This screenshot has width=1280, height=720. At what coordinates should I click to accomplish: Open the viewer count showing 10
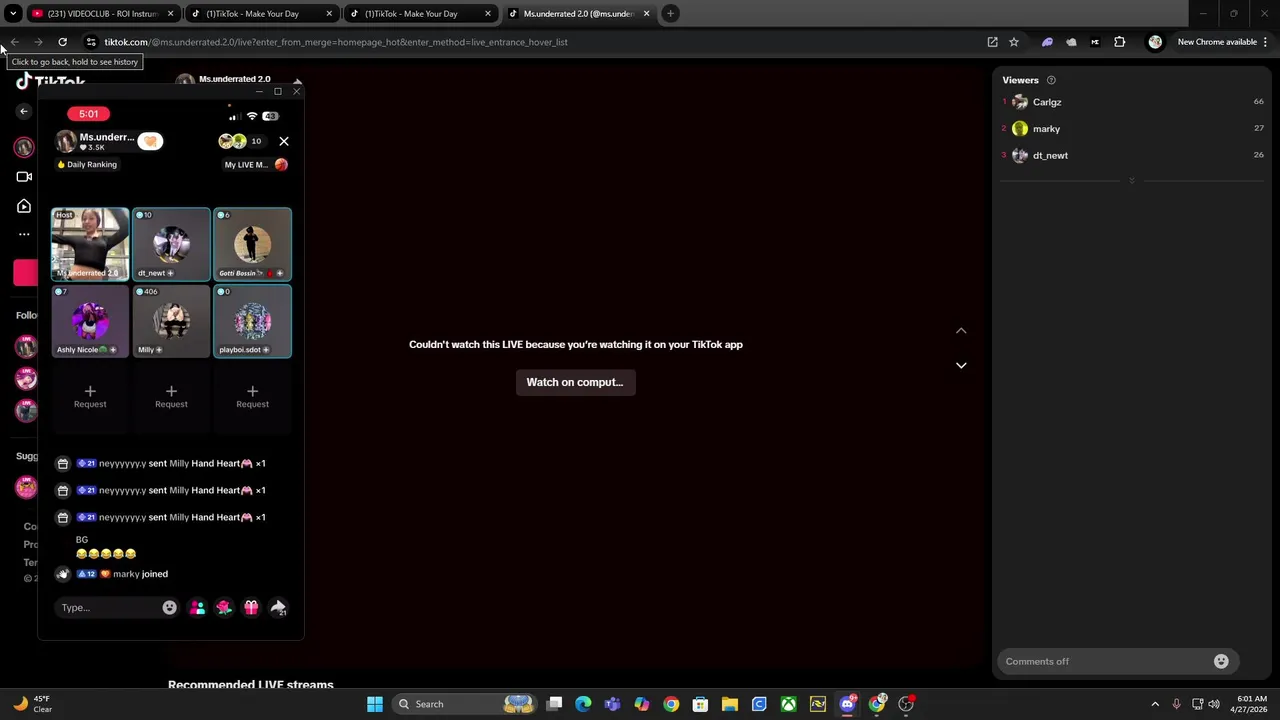[x=256, y=141]
